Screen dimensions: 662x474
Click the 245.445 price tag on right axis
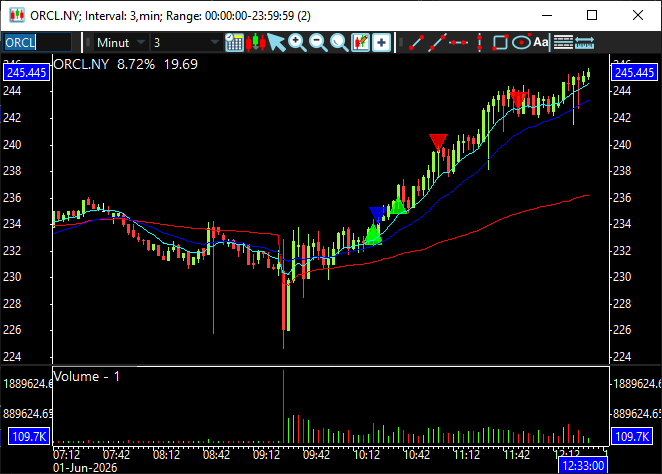[x=635, y=73]
